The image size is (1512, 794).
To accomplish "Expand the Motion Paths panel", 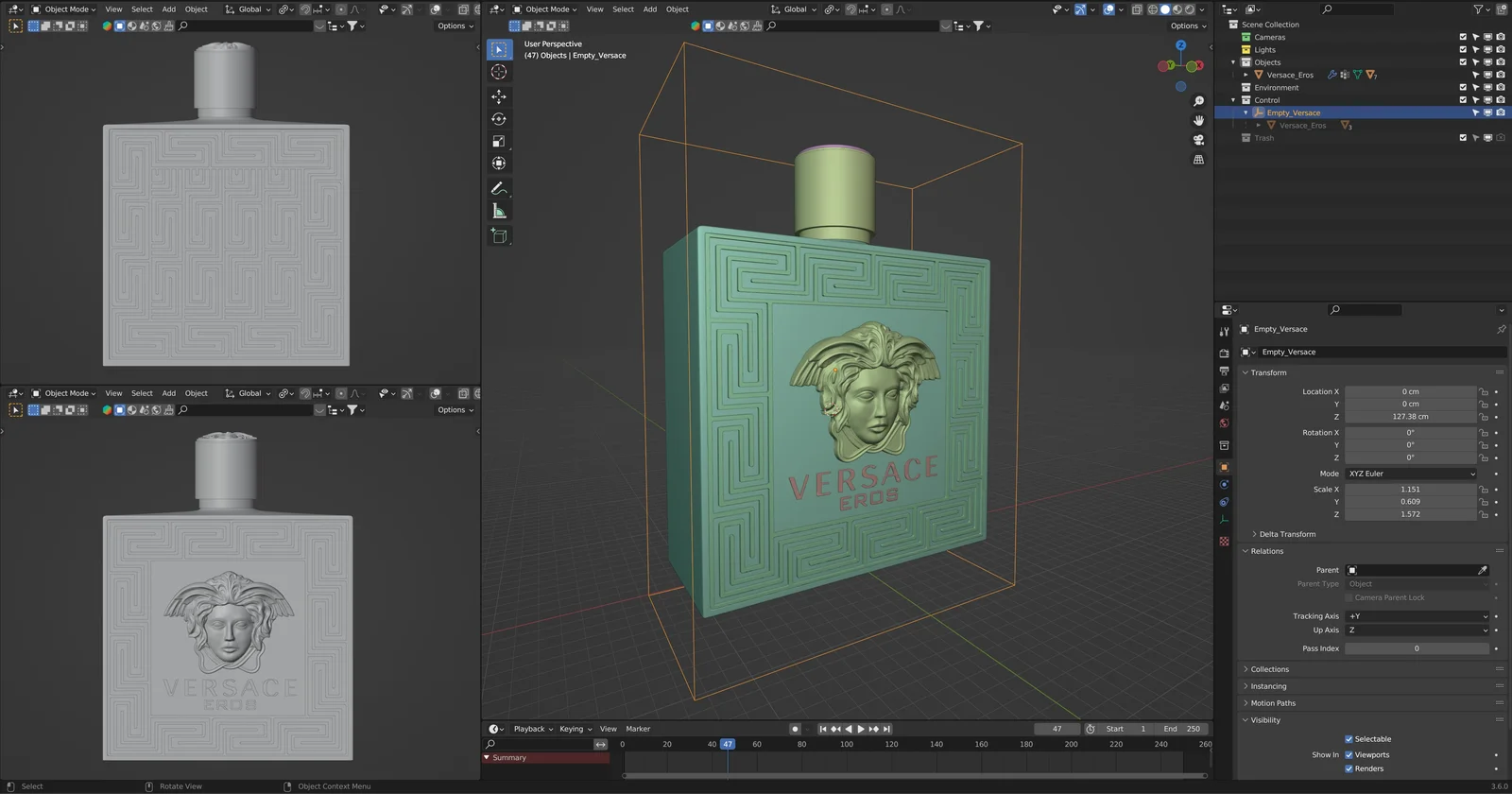I will coord(1273,703).
